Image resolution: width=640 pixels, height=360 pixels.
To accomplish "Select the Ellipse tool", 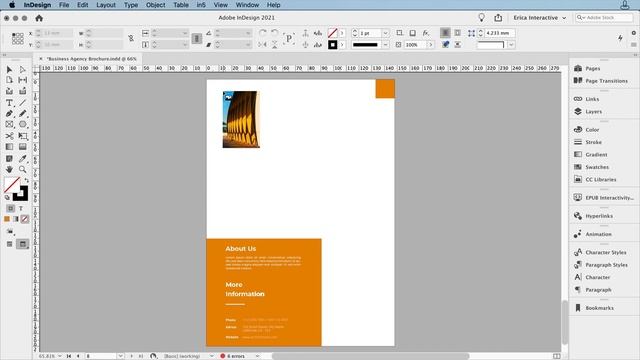I will (x=22, y=124).
